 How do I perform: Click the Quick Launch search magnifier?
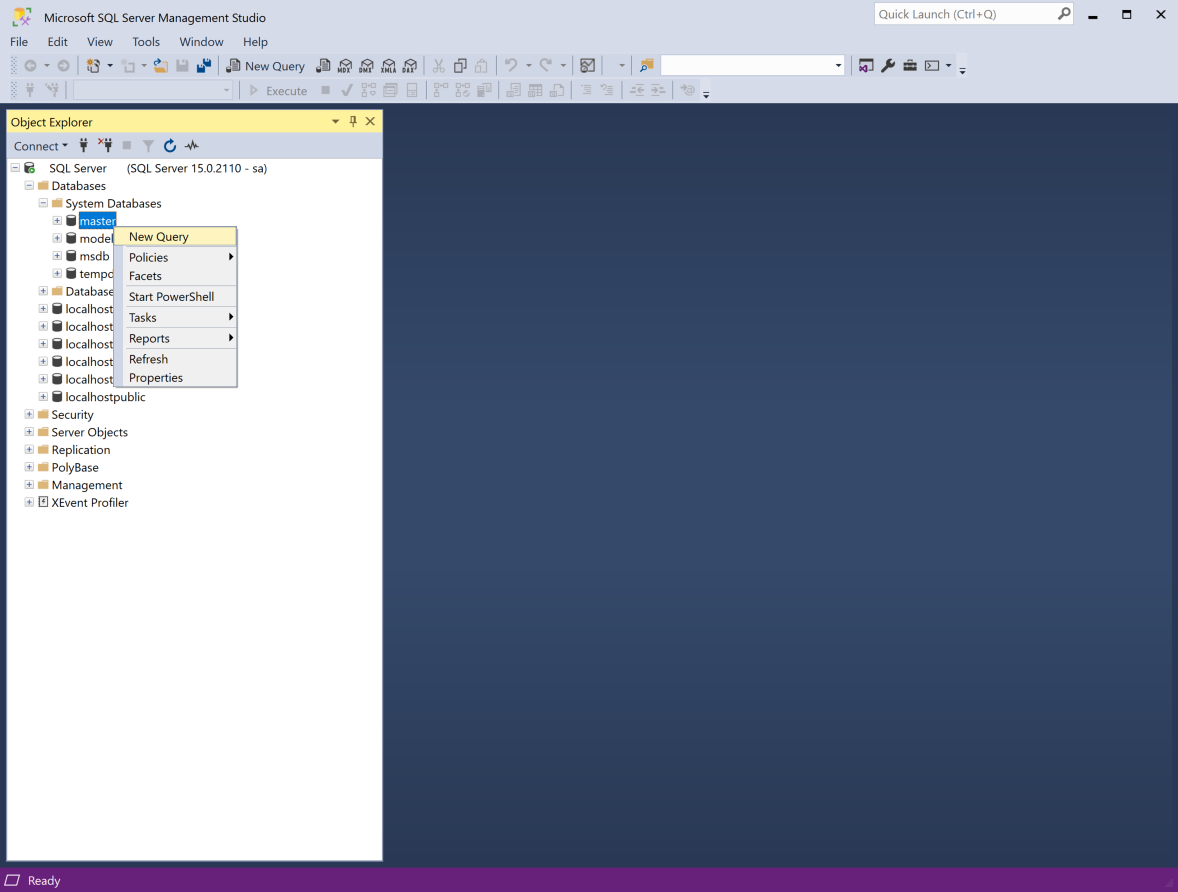point(1064,14)
